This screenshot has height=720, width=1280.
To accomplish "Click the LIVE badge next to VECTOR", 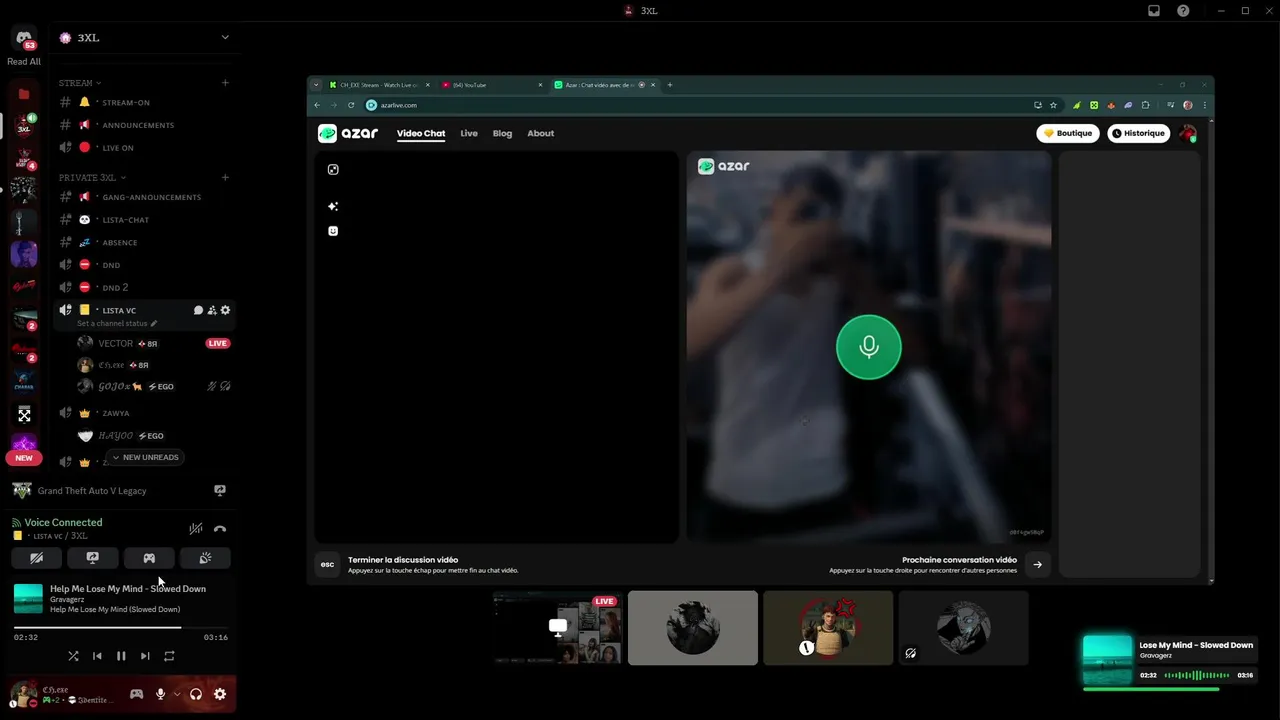I will pyautogui.click(x=217, y=343).
